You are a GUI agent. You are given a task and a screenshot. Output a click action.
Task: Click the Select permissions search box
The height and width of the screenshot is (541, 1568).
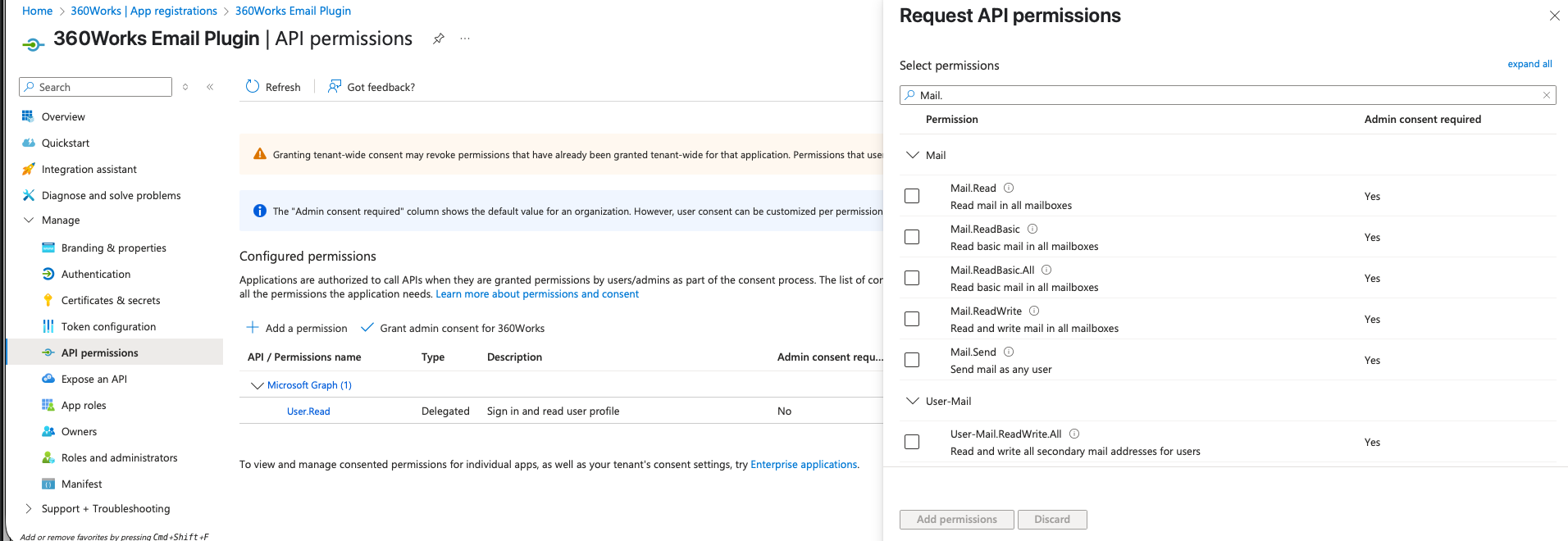pyautogui.click(x=1228, y=95)
